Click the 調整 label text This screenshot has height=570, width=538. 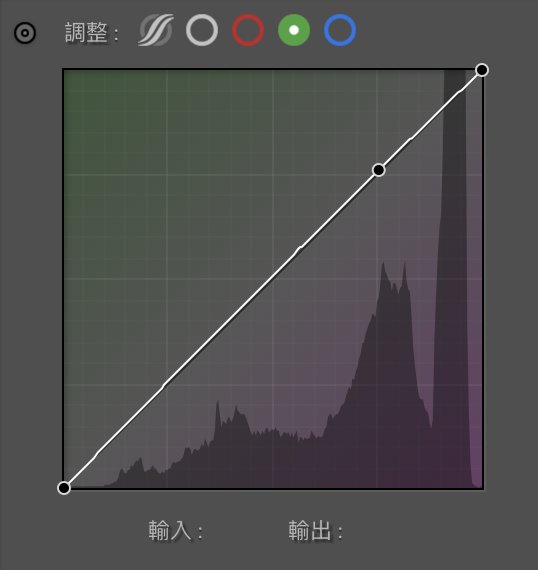click(87, 32)
